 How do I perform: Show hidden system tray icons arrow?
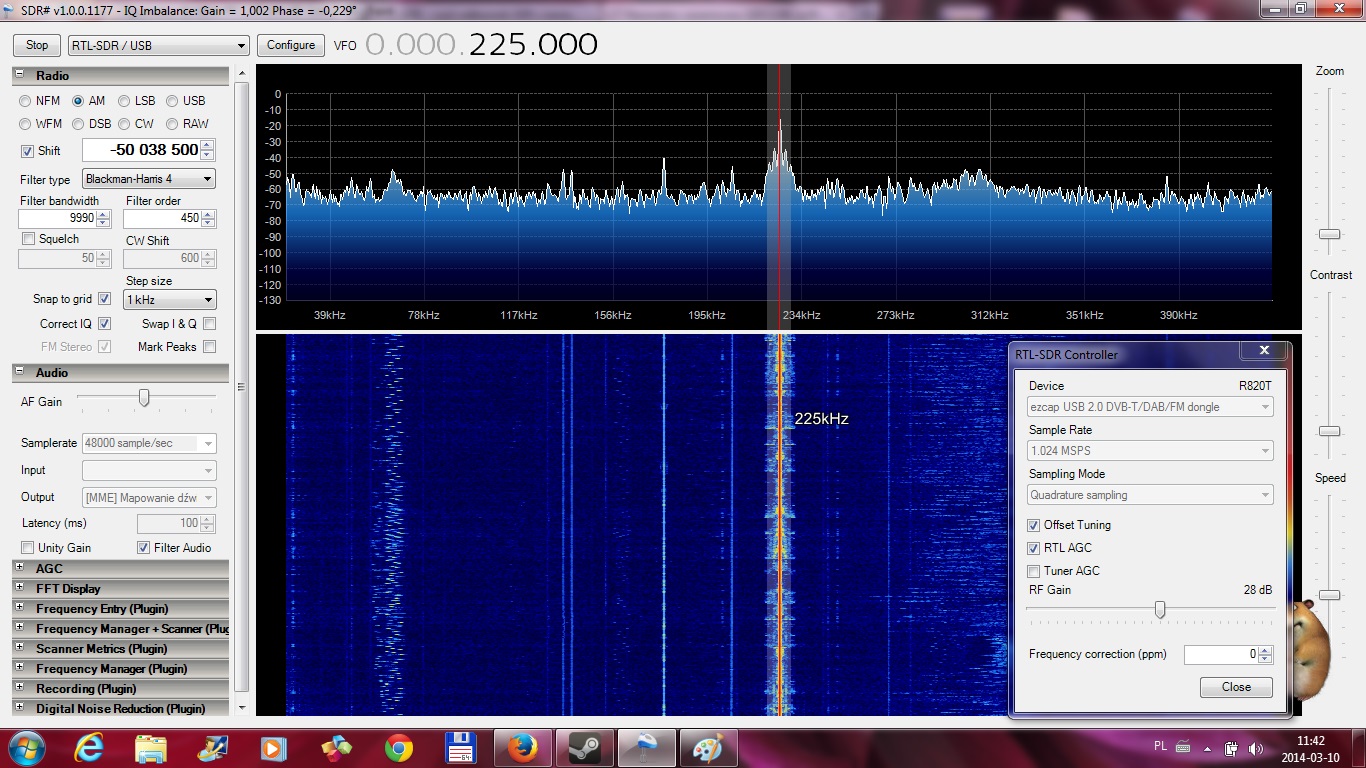click(x=1207, y=748)
